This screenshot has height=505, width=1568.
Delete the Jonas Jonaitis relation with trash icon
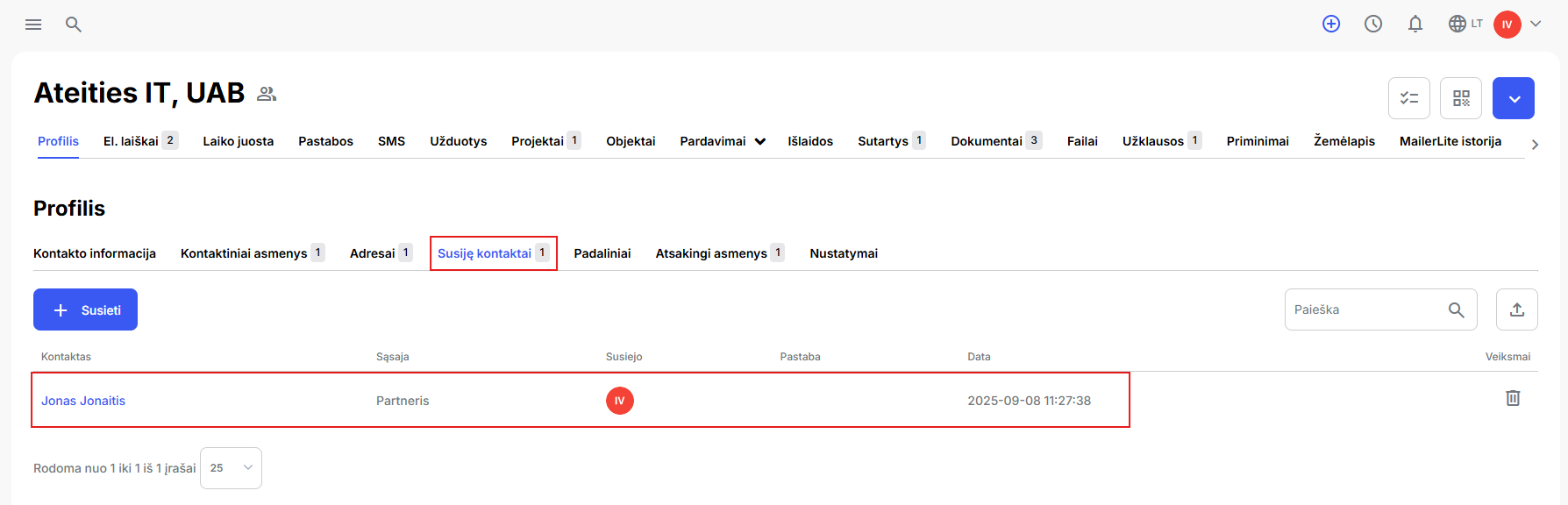tap(1513, 398)
